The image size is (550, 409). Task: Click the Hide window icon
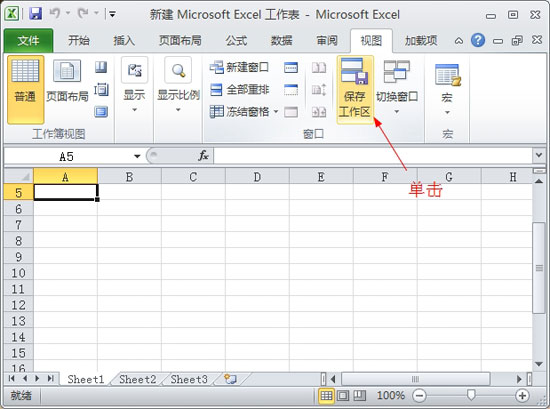click(291, 90)
